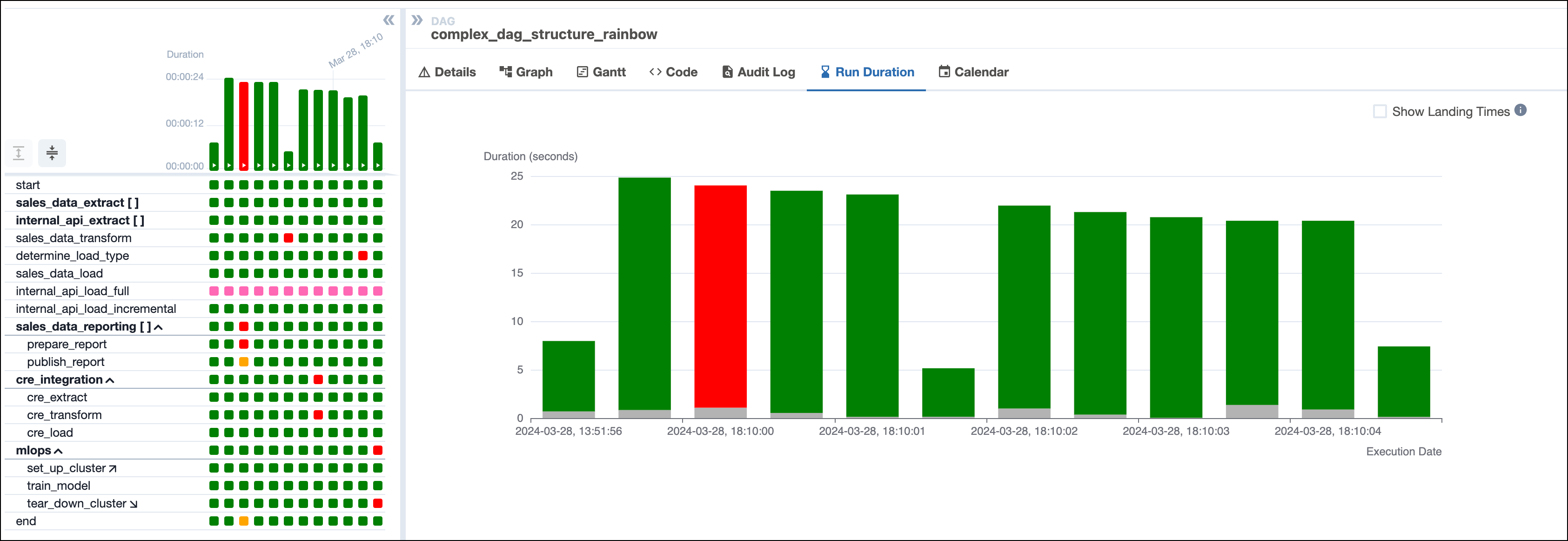Enable the Show Landing Times checkbox
This screenshot has height=541, width=1568.
point(1379,111)
